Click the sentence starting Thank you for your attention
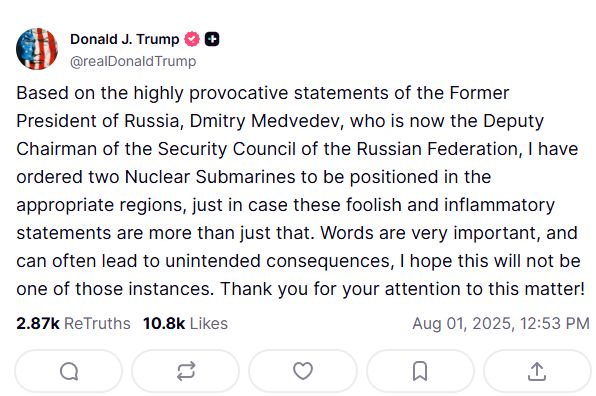This screenshot has width=596, height=396. [x=403, y=289]
